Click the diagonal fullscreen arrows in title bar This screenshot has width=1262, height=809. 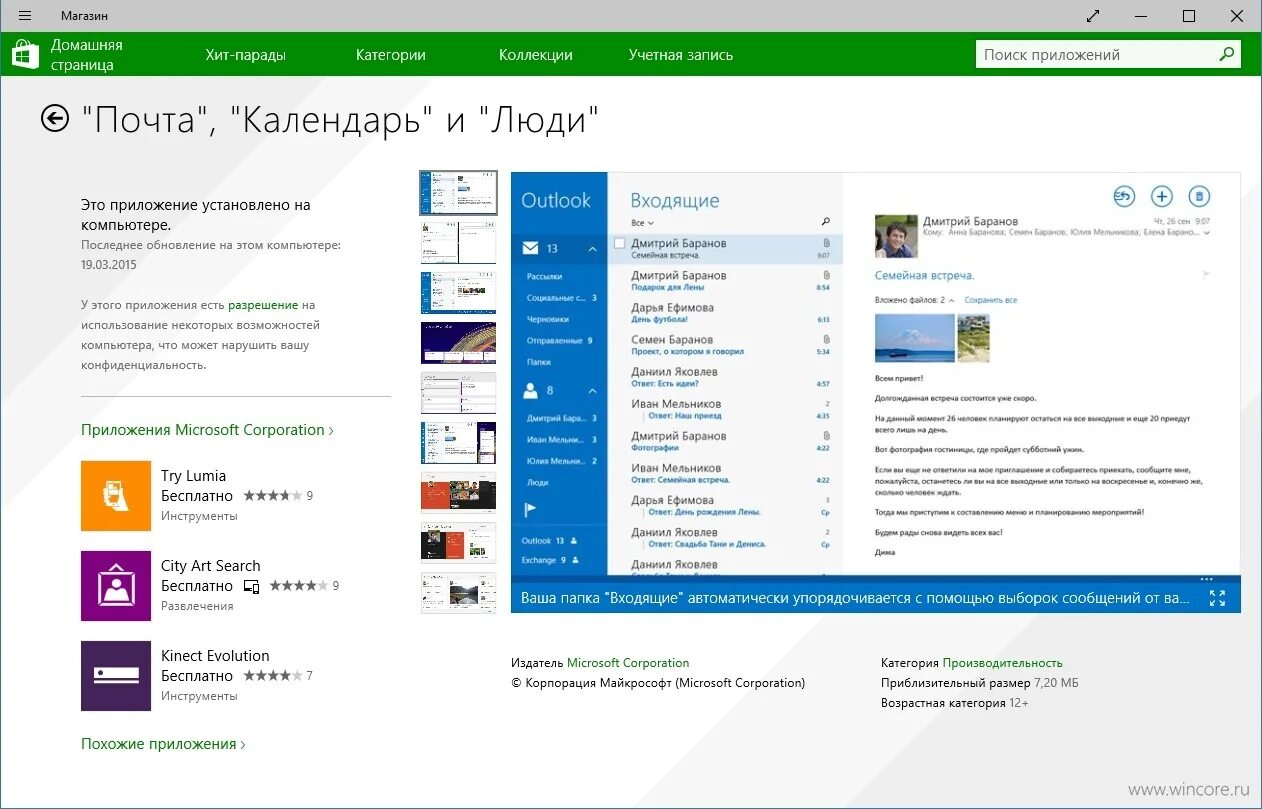(1092, 16)
